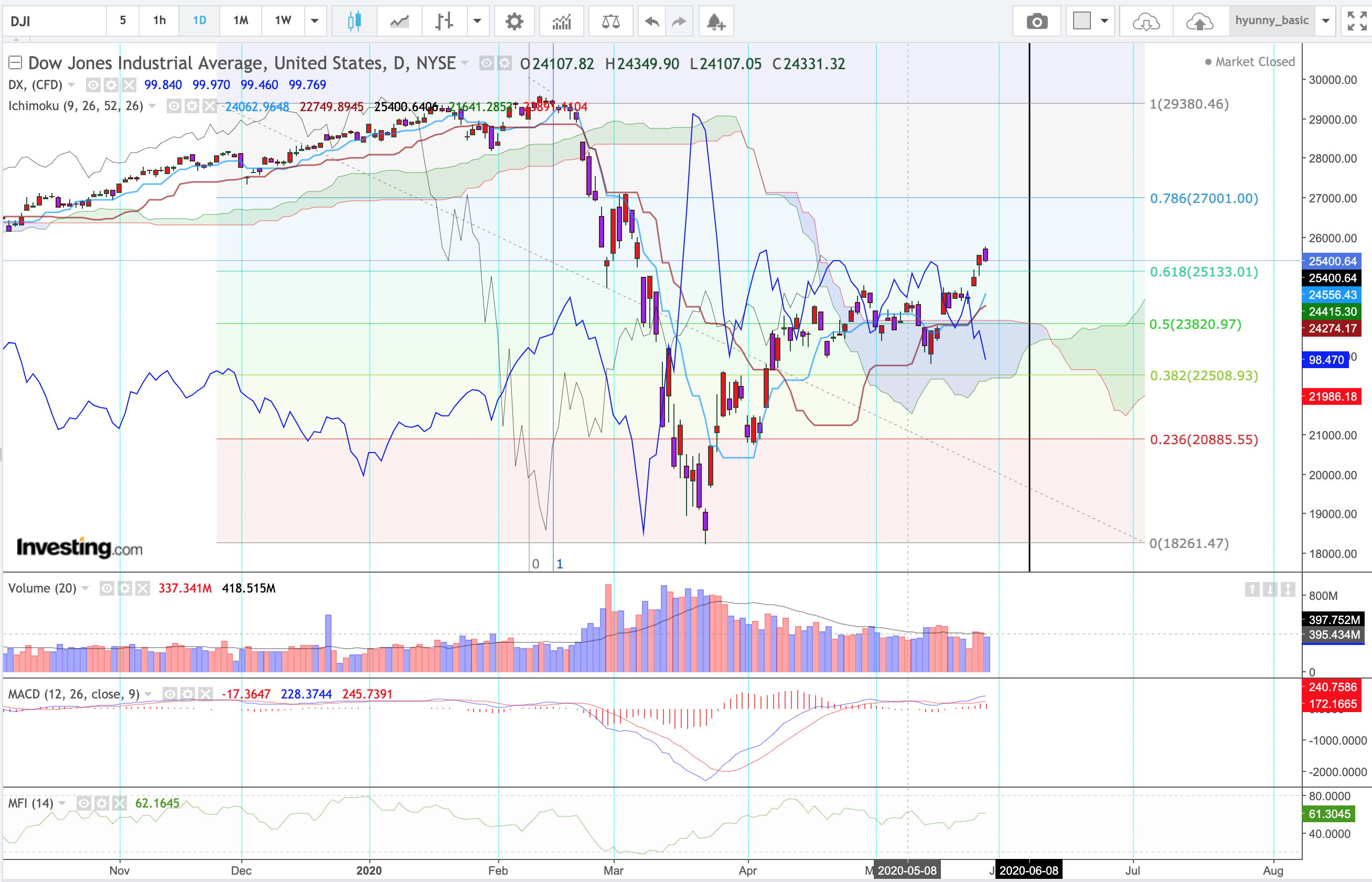The height and width of the screenshot is (882, 1372).
Task: Click the compare symbols scales icon
Action: coord(610,21)
